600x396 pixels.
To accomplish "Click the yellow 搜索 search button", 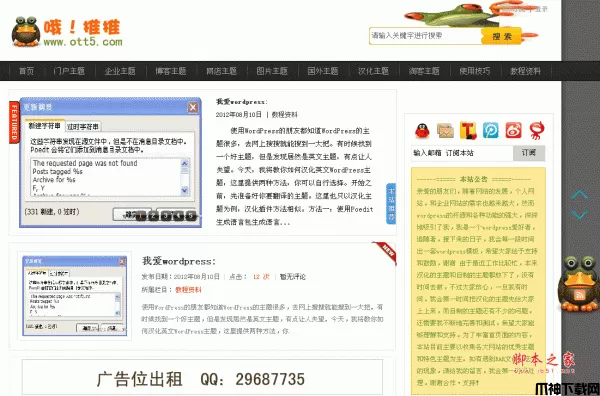I will [x=502, y=36].
